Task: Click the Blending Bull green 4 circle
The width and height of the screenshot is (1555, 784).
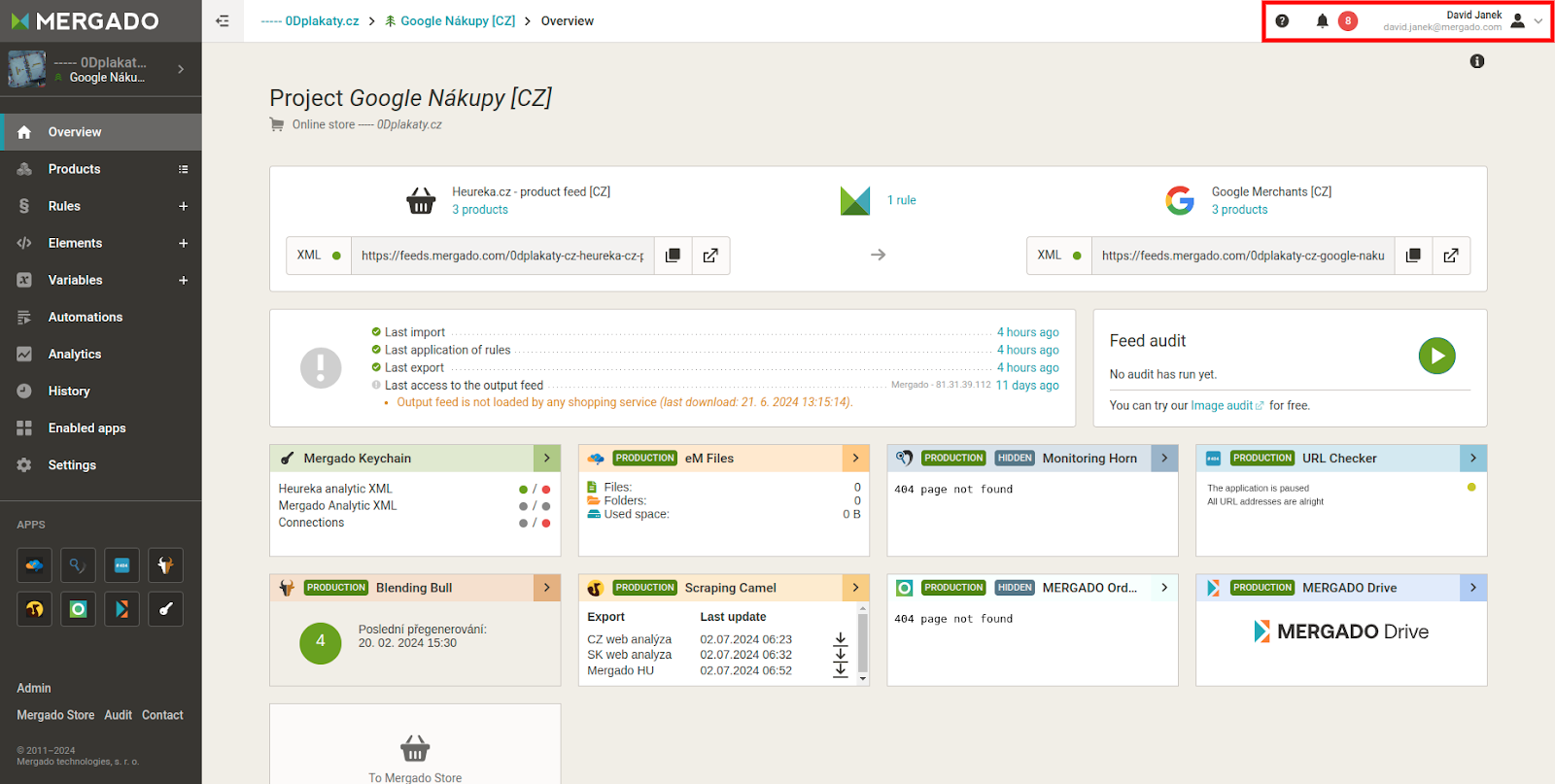Action: coord(321,641)
